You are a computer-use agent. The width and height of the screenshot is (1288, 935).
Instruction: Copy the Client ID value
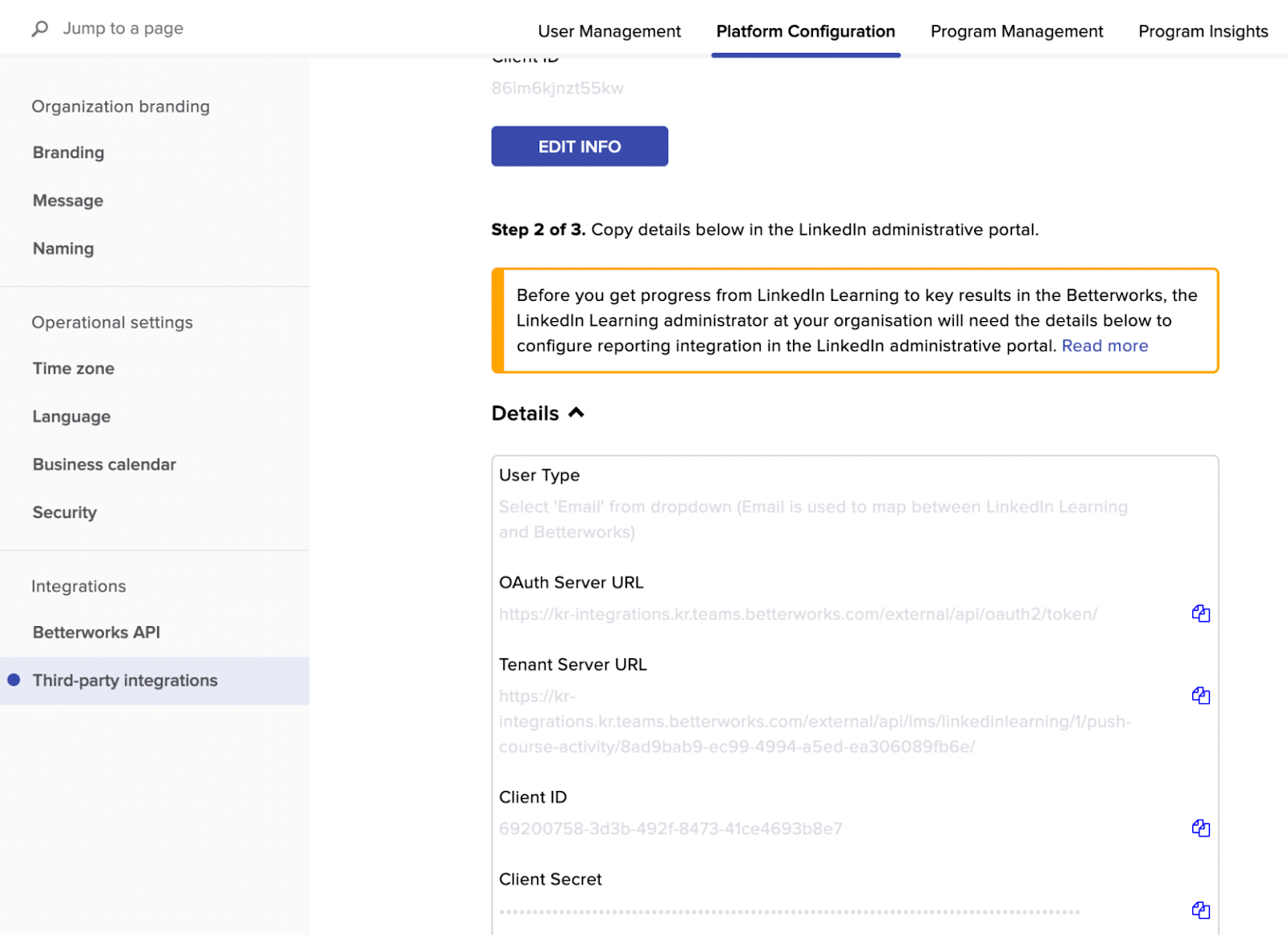click(1200, 829)
